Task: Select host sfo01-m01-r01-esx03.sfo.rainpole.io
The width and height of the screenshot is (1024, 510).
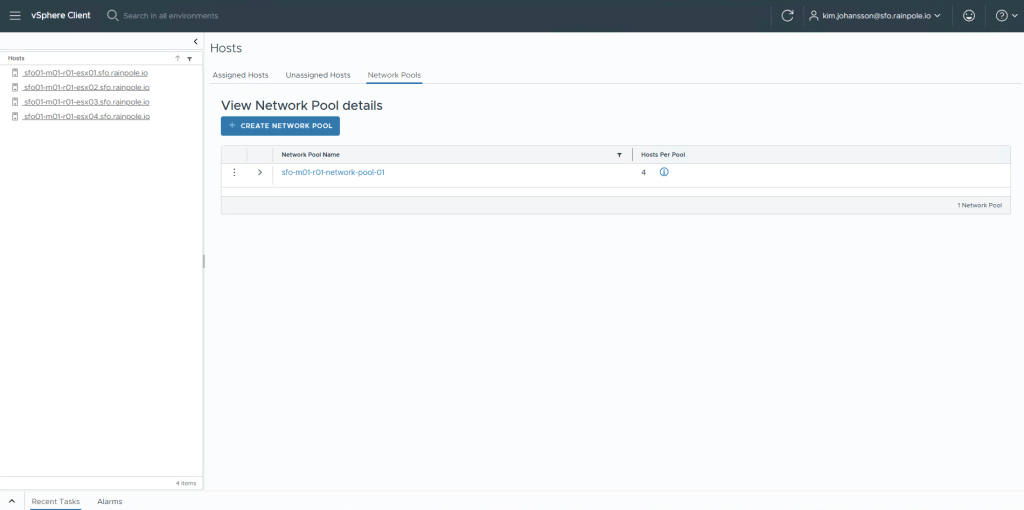Action: click(x=85, y=102)
